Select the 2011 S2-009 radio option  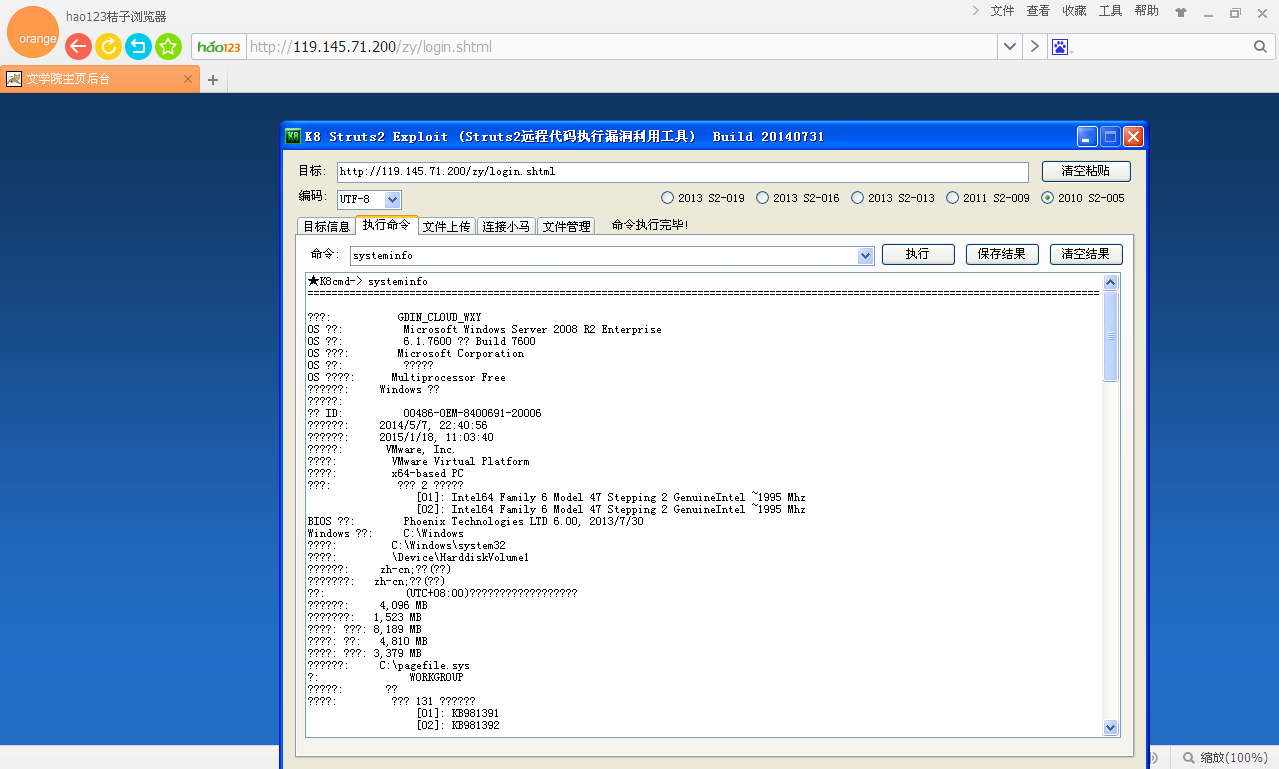click(x=988, y=198)
